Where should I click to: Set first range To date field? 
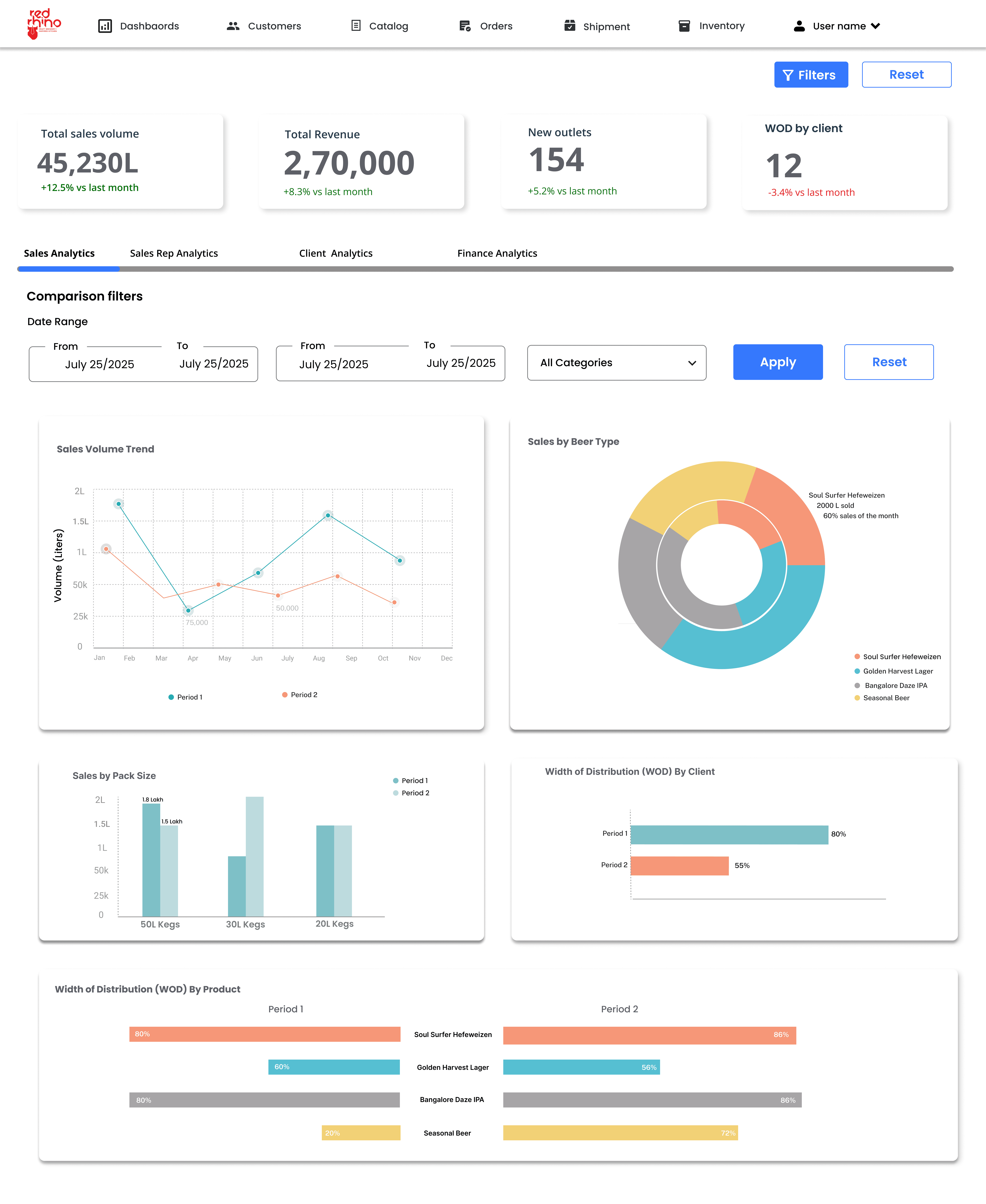[214, 364]
